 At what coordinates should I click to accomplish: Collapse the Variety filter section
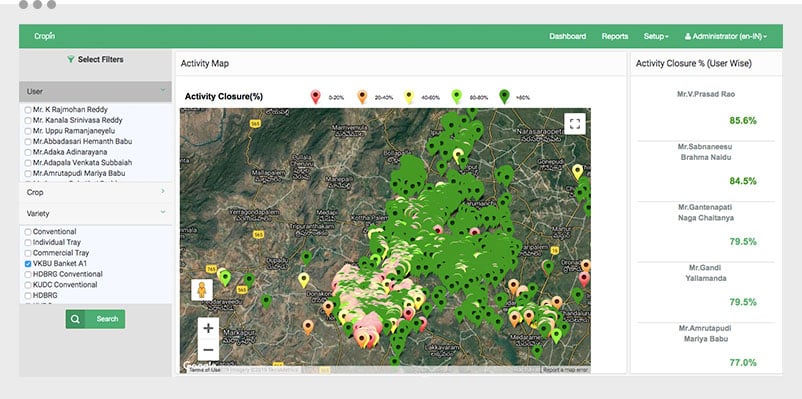click(x=95, y=213)
